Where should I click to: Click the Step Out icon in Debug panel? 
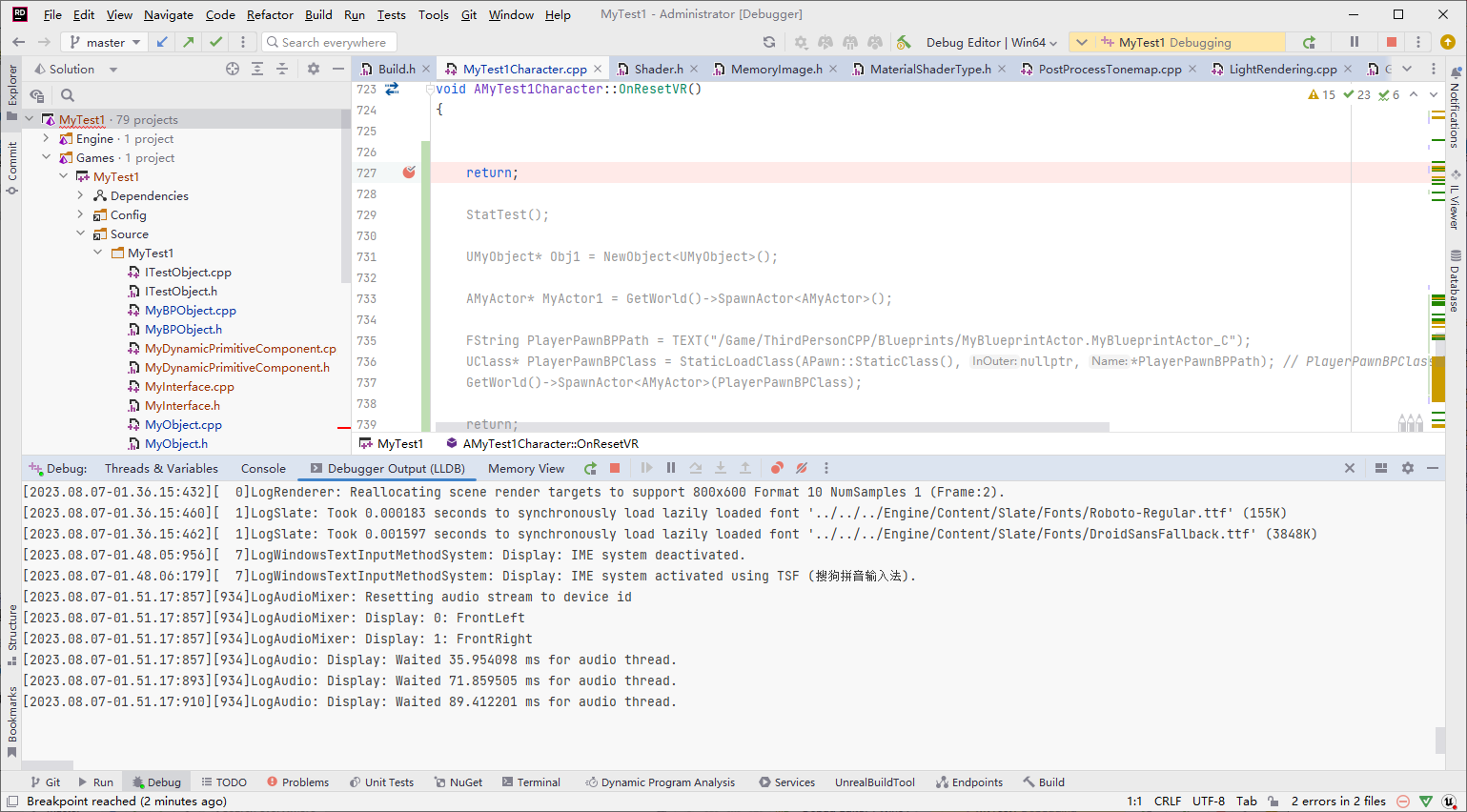[745, 468]
